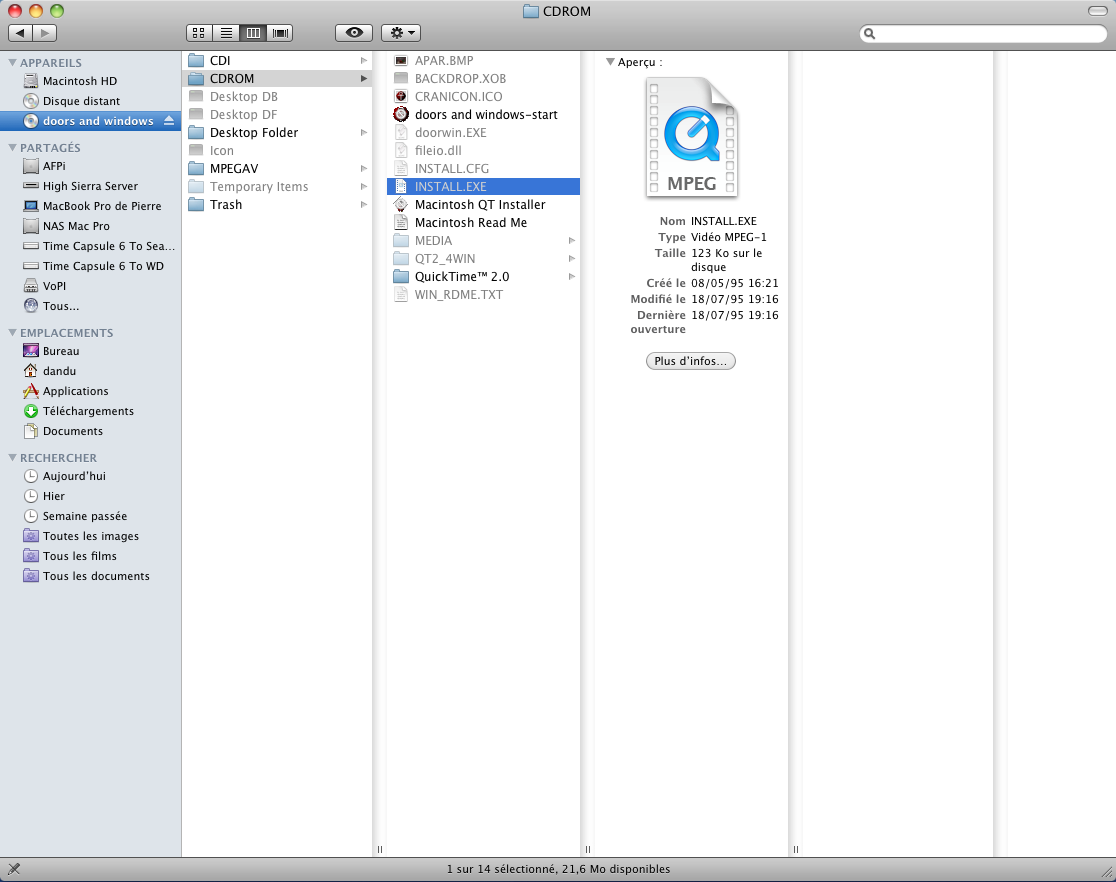Select doorwin.EXE file
The image size is (1116, 882).
483,132
